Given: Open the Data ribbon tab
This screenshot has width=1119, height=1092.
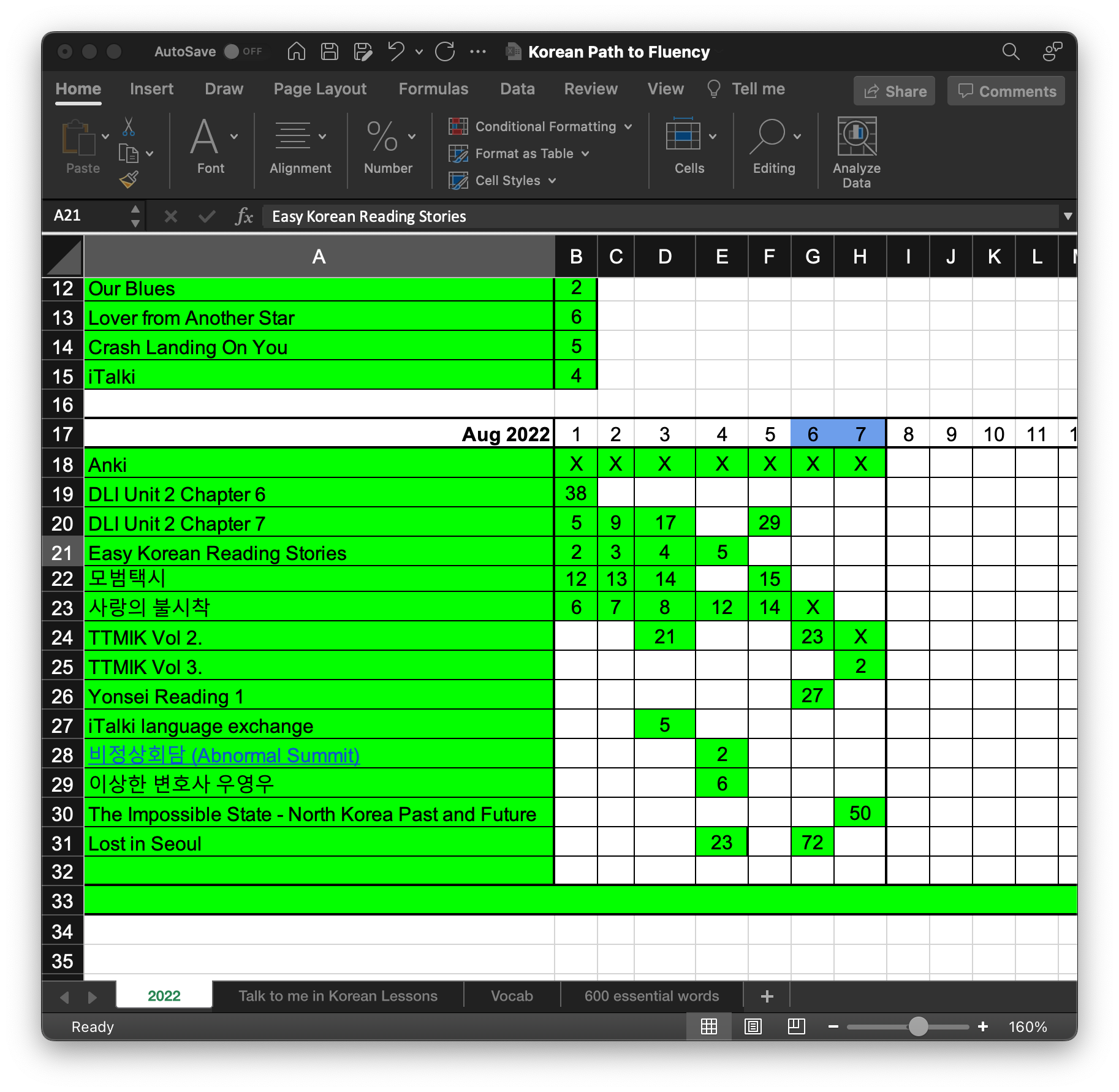Looking at the screenshot, I should (x=517, y=89).
